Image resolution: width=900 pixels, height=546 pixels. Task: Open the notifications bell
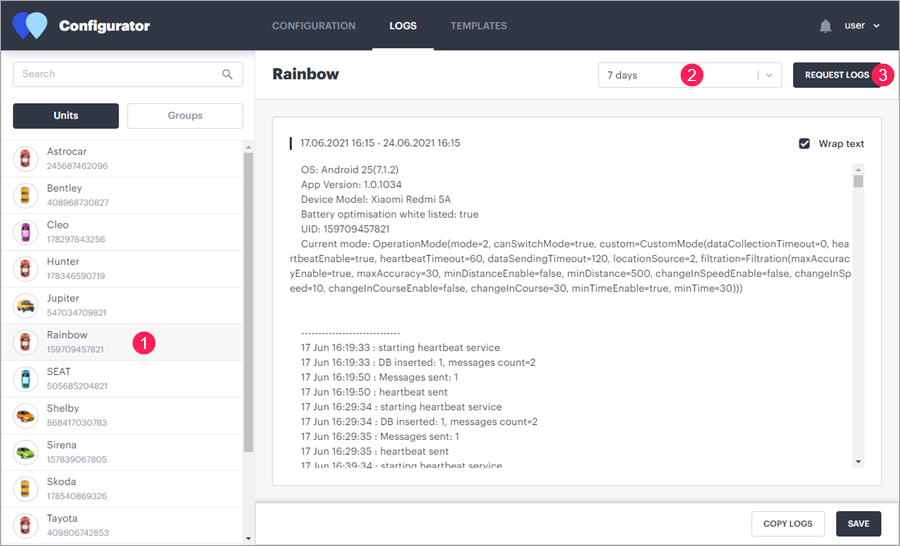point(825,26)
